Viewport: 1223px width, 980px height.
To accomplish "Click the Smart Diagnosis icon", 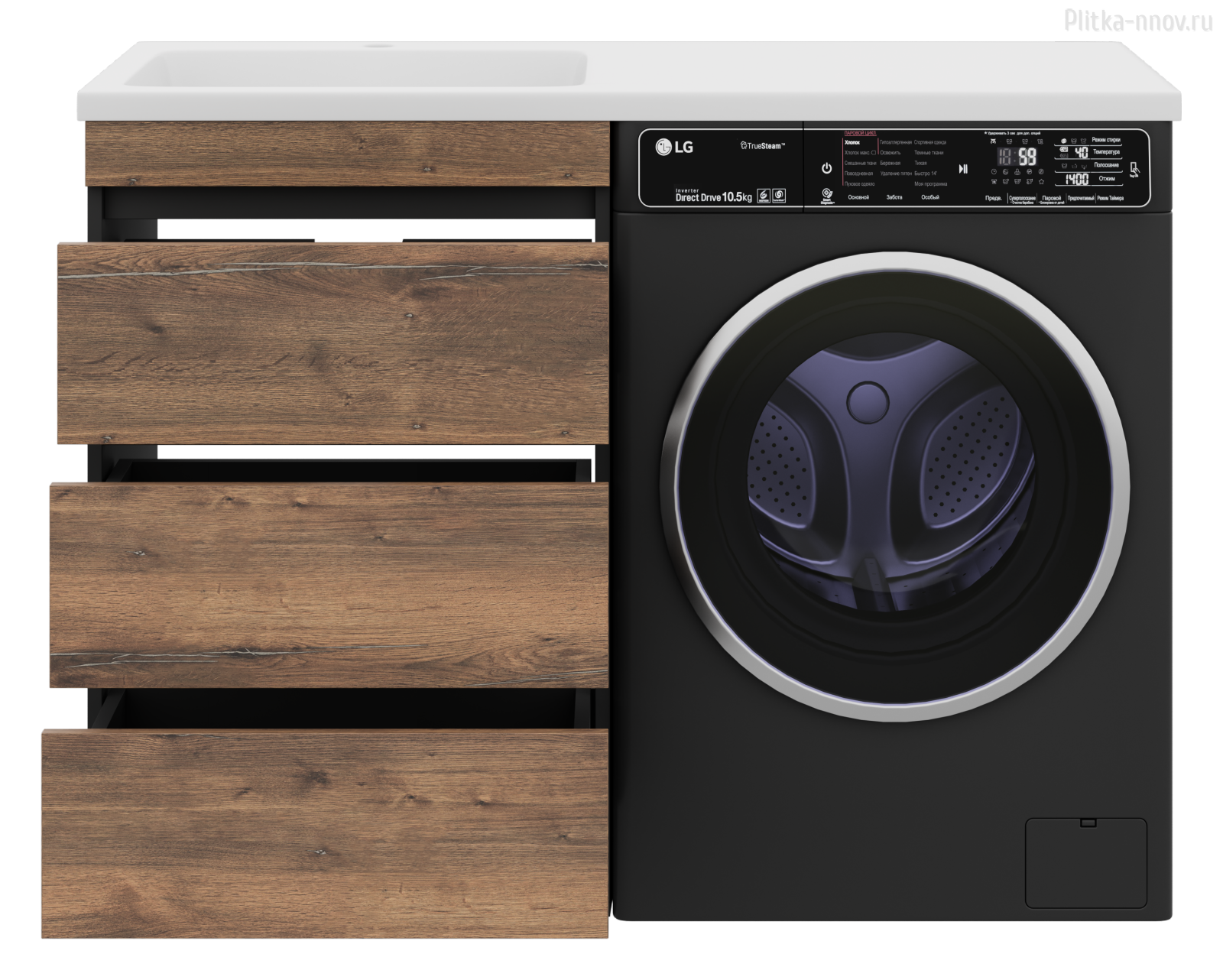I will coord(826,195).
